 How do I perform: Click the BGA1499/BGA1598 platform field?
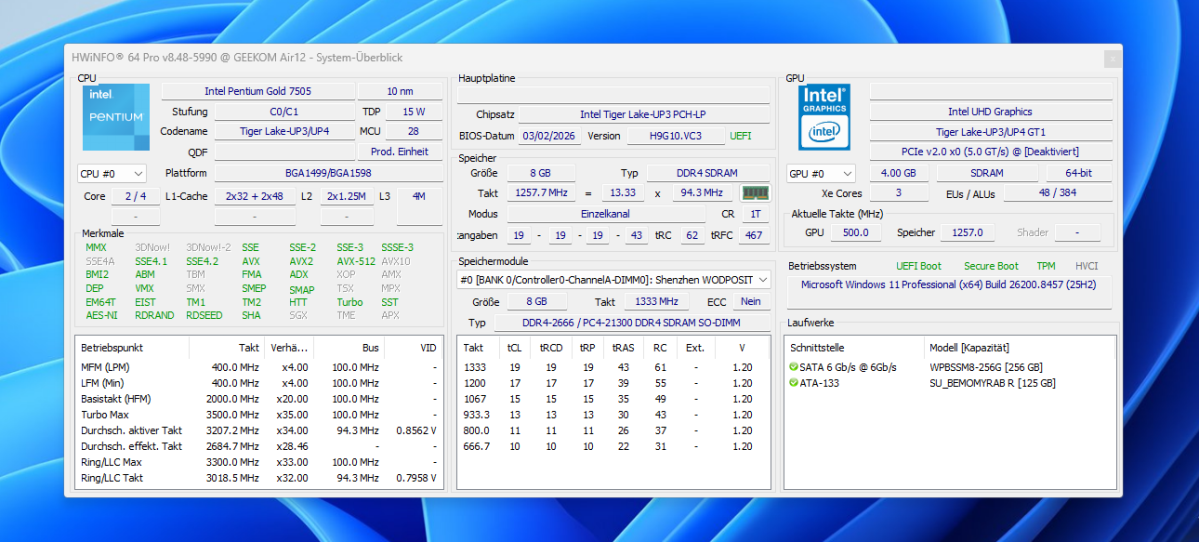328,174
